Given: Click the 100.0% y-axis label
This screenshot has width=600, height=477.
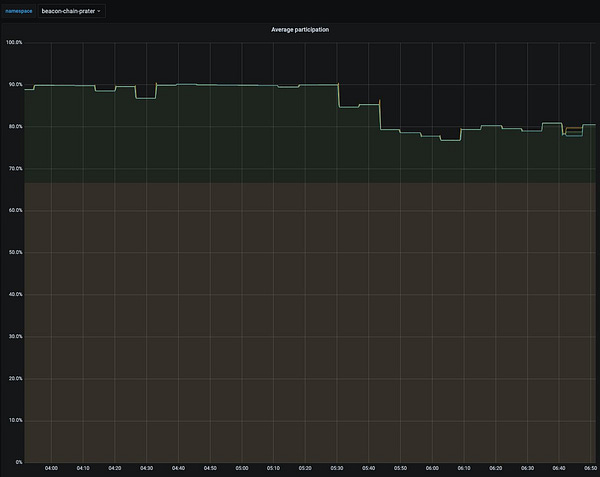Looking at the screenshot, I should coord(14,42).
